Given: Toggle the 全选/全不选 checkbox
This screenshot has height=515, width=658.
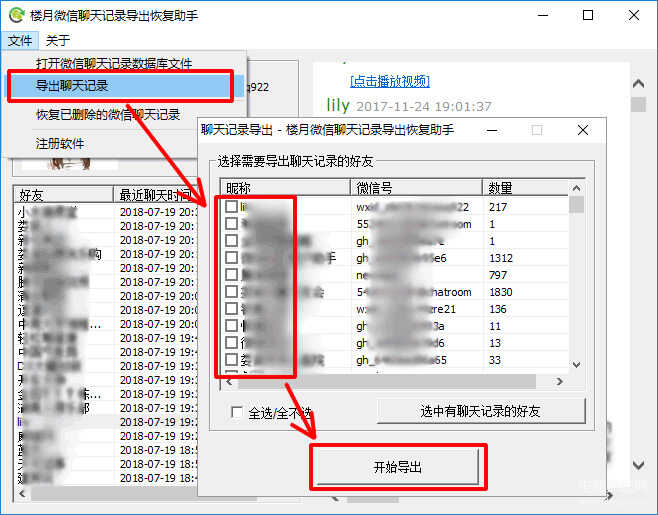Looking at the screenshot, I should pos(237,413).
